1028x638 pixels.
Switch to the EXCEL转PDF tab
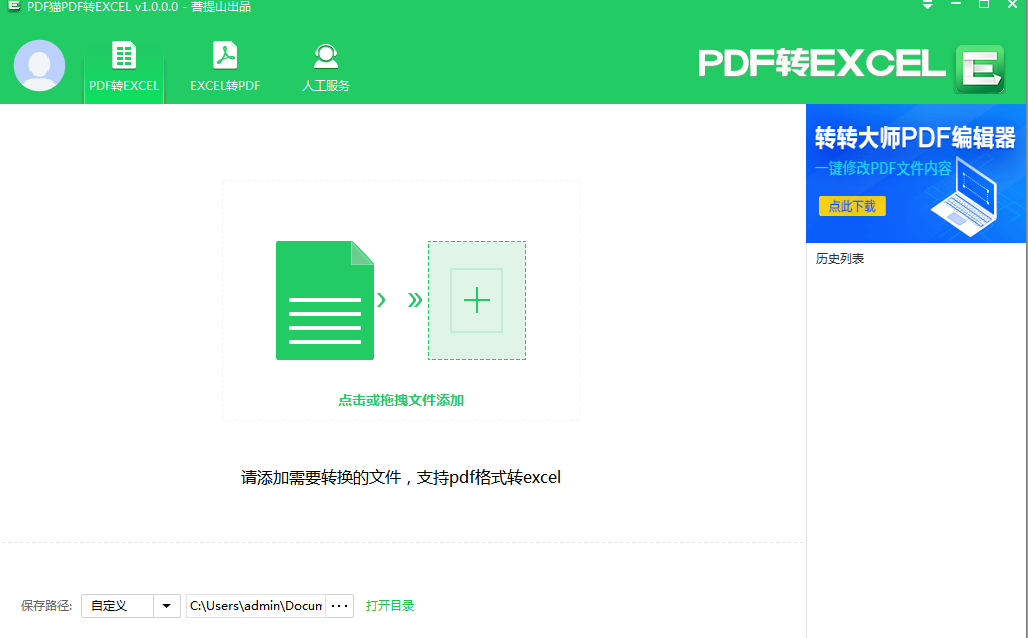pyautogui.click(x=225, y=67)
